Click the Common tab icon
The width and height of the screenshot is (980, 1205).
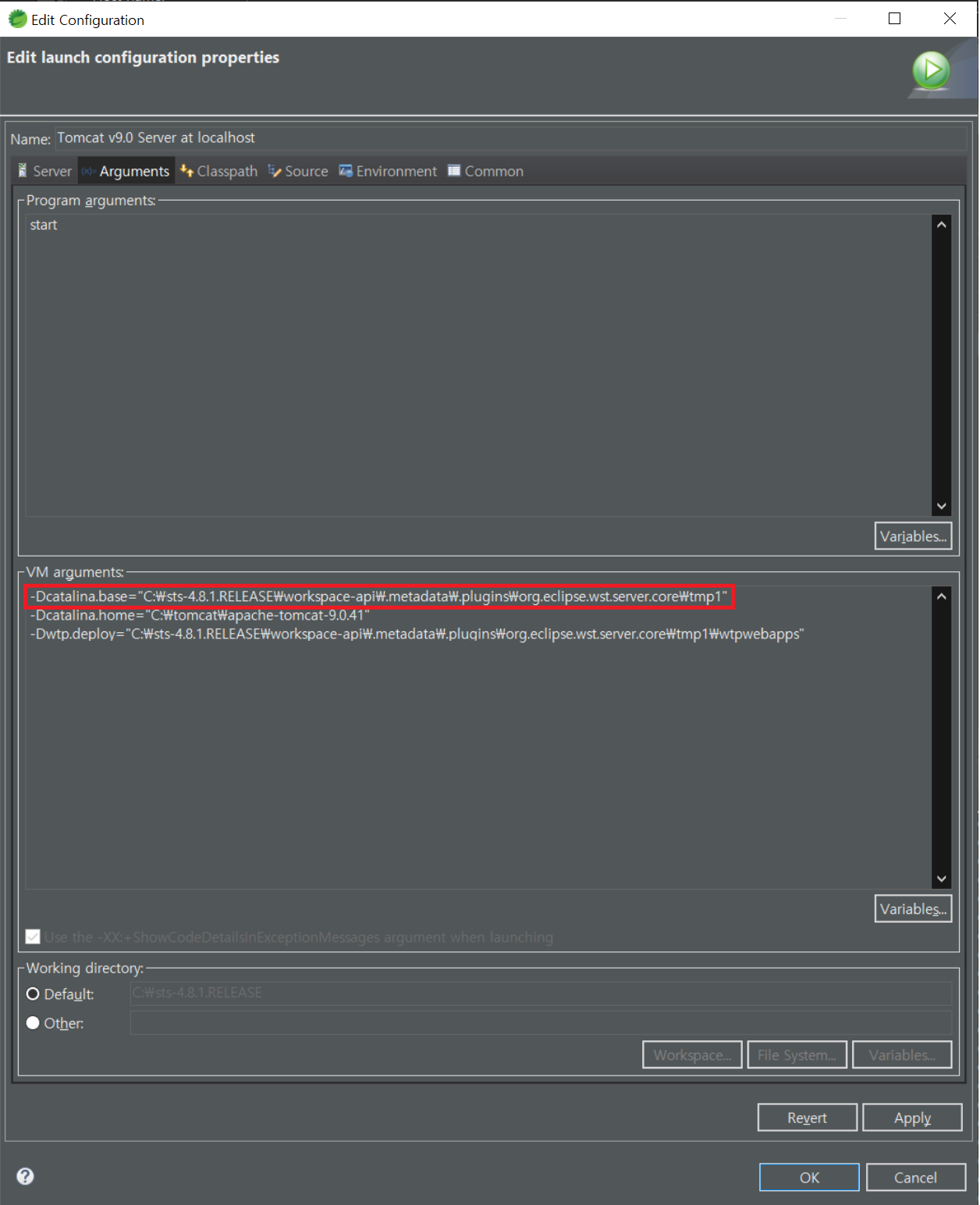[x=454, y=170]
